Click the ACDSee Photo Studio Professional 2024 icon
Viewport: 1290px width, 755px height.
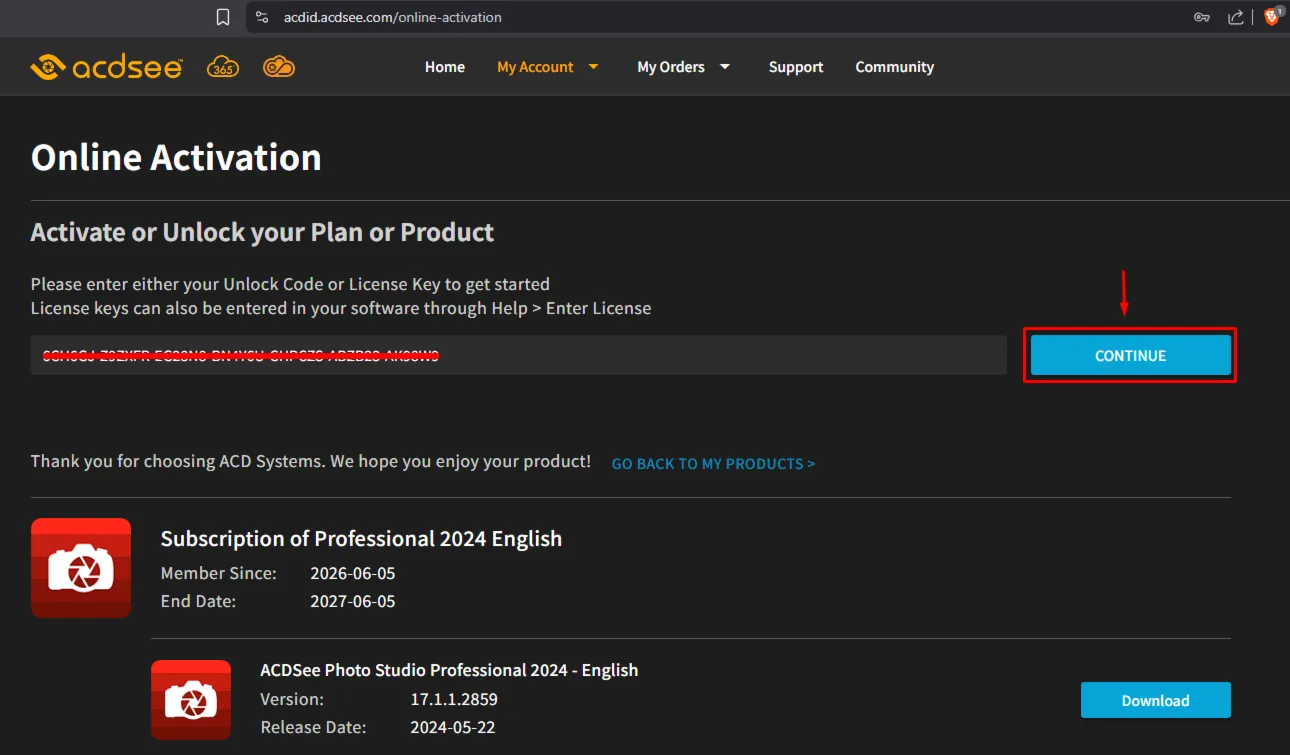coord(191,699)
